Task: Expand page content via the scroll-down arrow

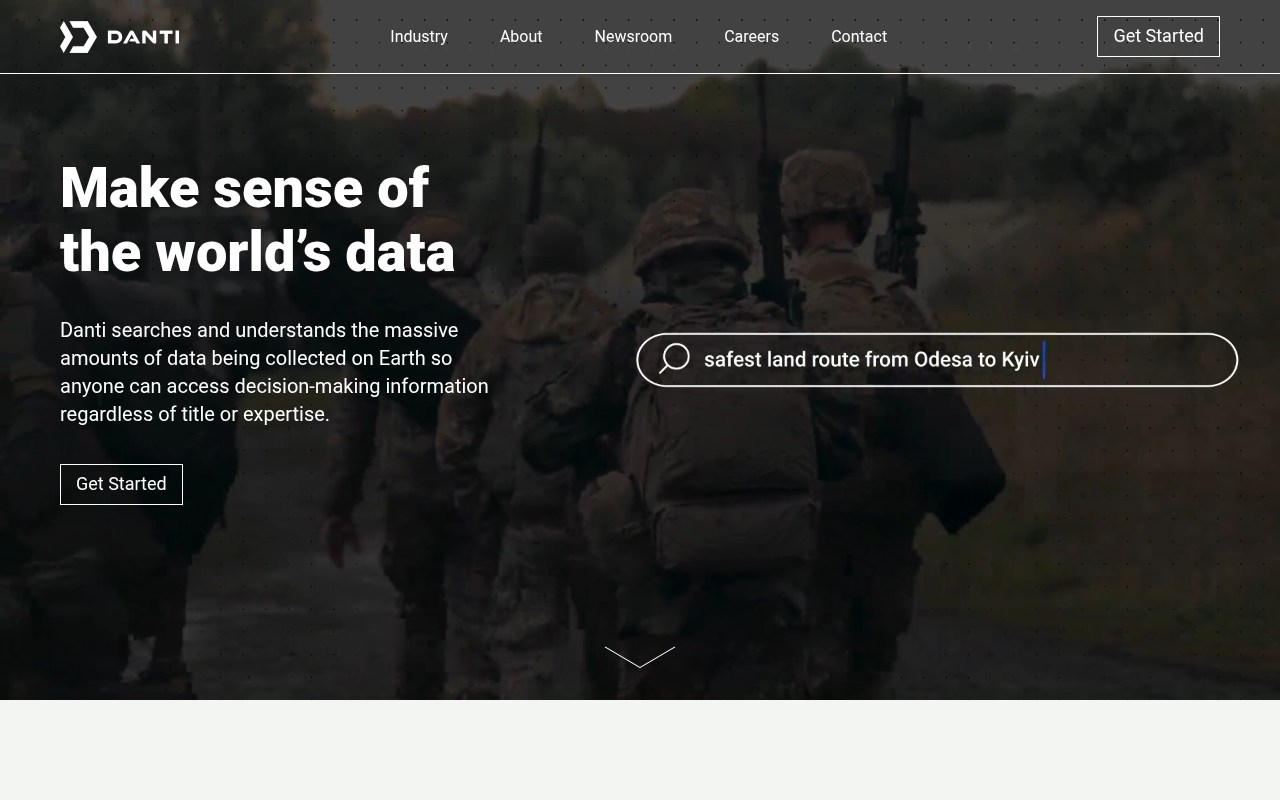Action: click(x=640, y=657)
